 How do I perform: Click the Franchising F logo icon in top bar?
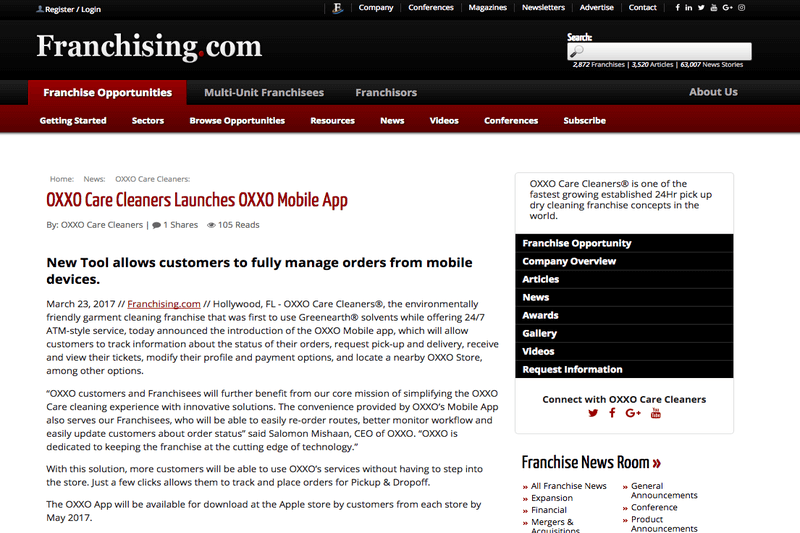pyautogui.click(x=337, y=8)
